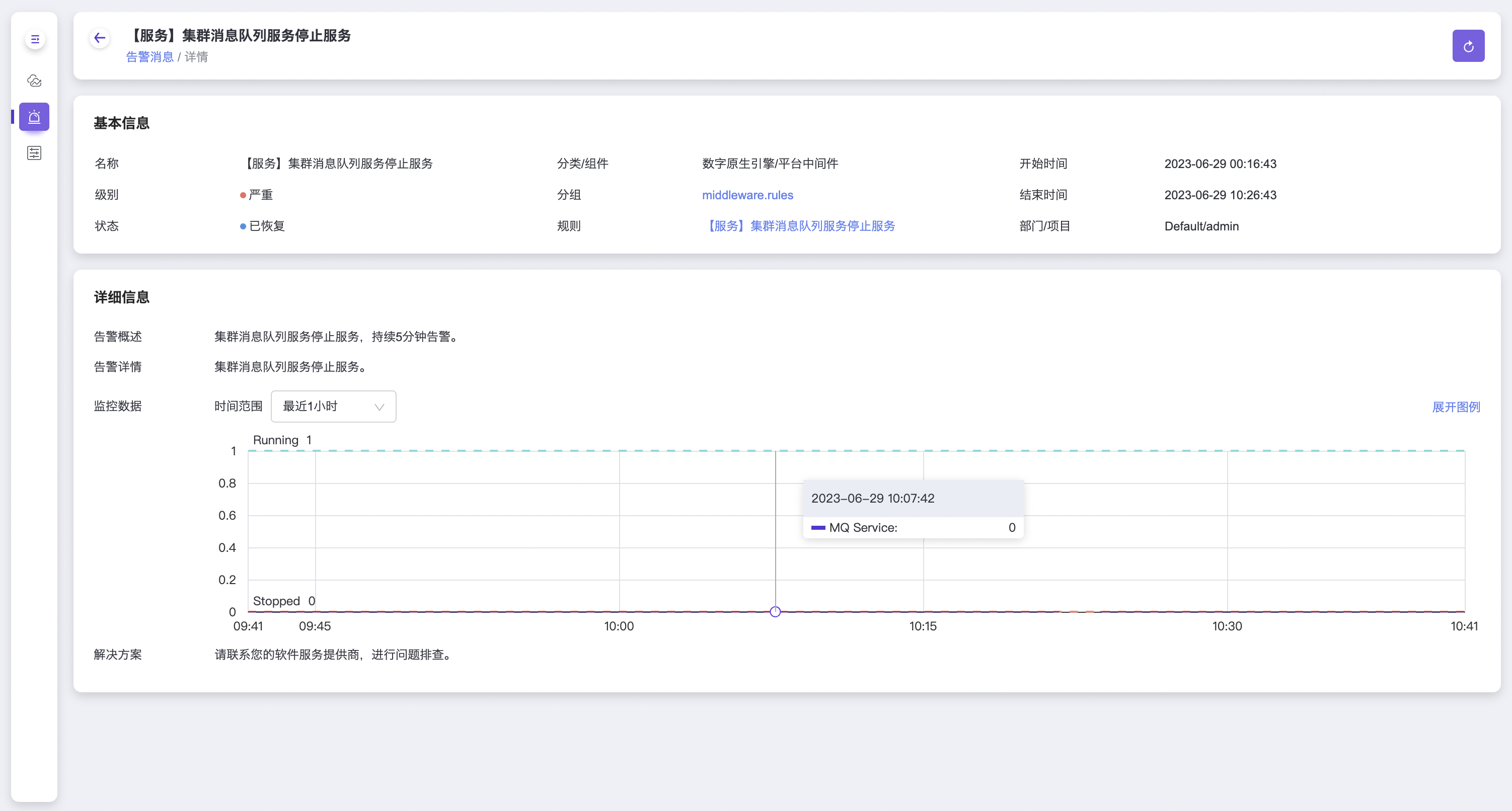Open the cloud monitoring sidebar icon

click(x=35, y=80)
